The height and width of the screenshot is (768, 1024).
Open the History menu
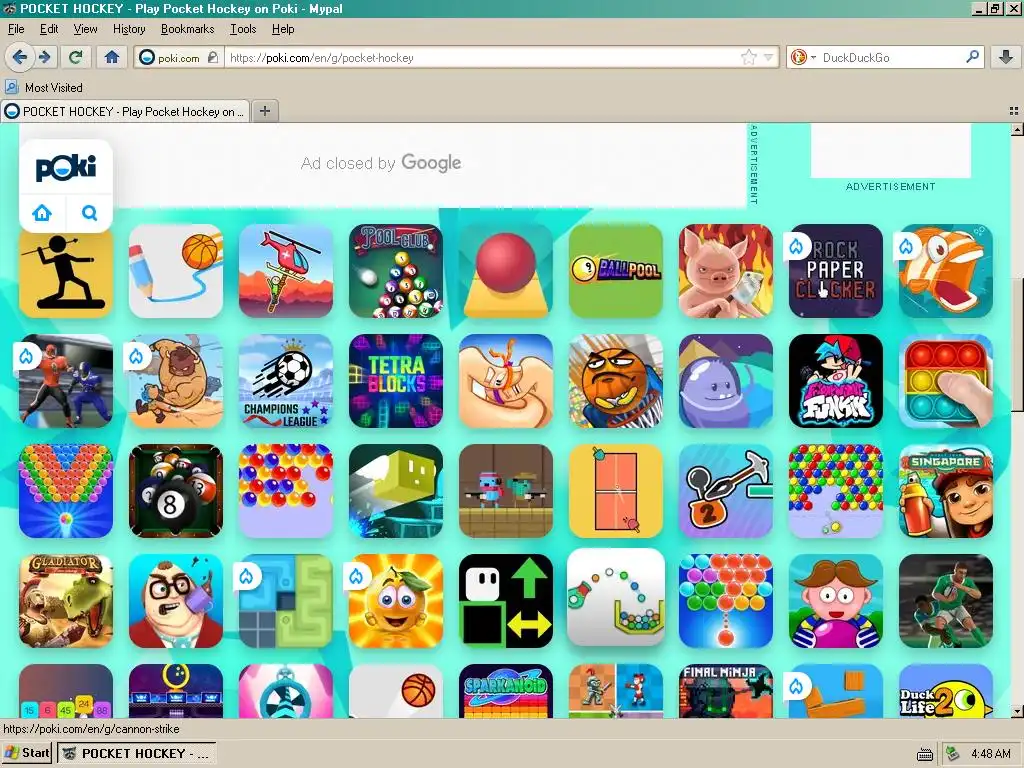[129, 29]
